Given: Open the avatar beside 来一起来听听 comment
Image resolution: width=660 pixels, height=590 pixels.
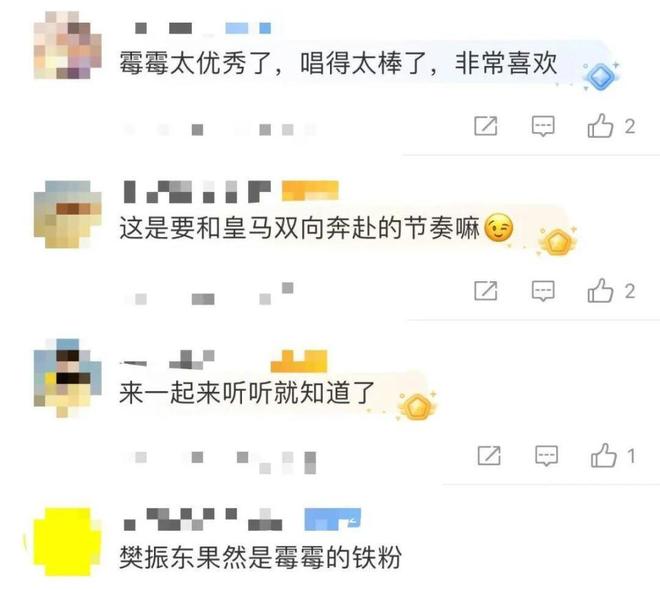Looking at the screenshot, I should pyautogui.click(x=67, y=377).
